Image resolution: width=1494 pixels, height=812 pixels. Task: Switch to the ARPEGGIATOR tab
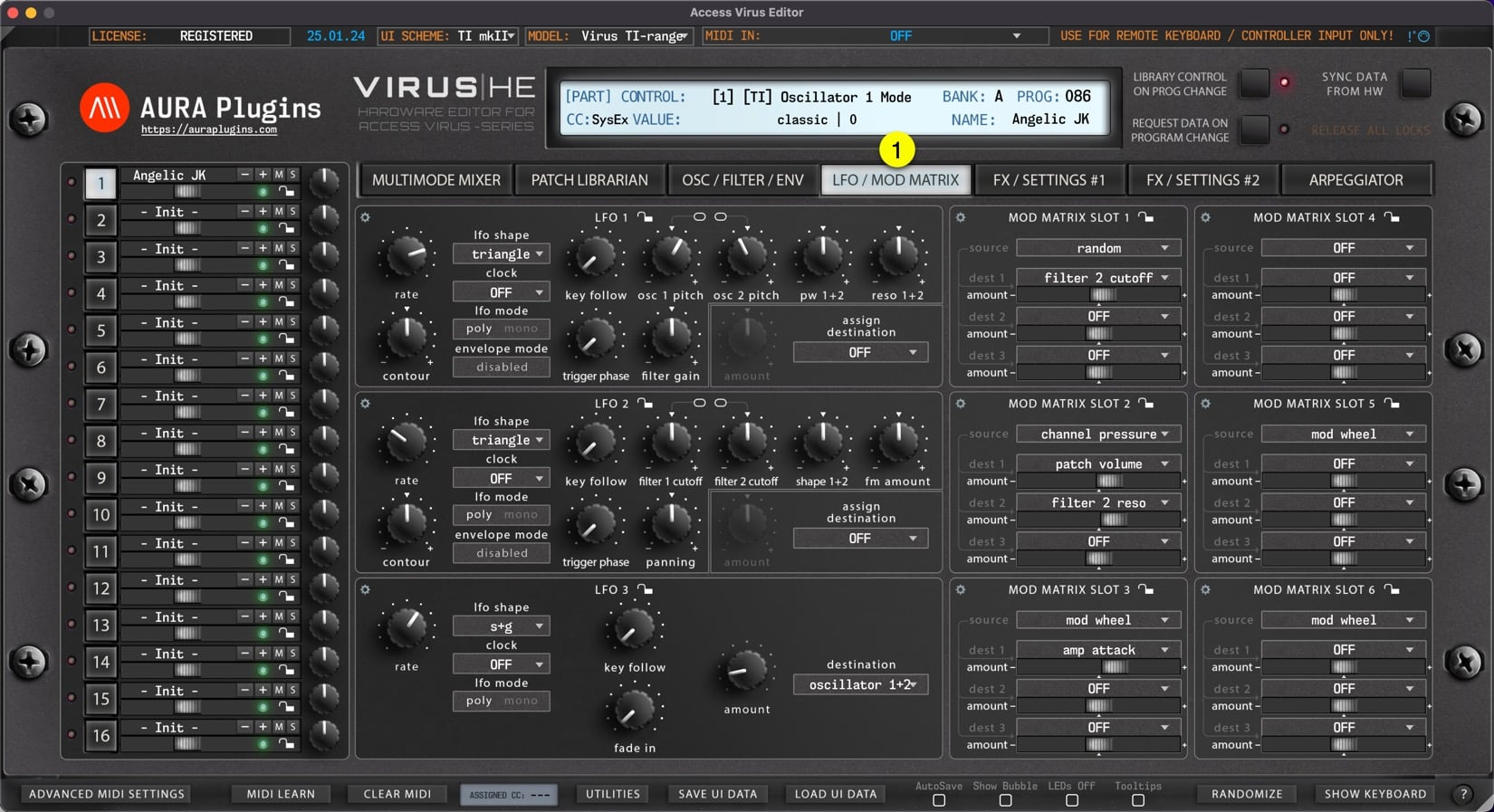coord(1355,180)
